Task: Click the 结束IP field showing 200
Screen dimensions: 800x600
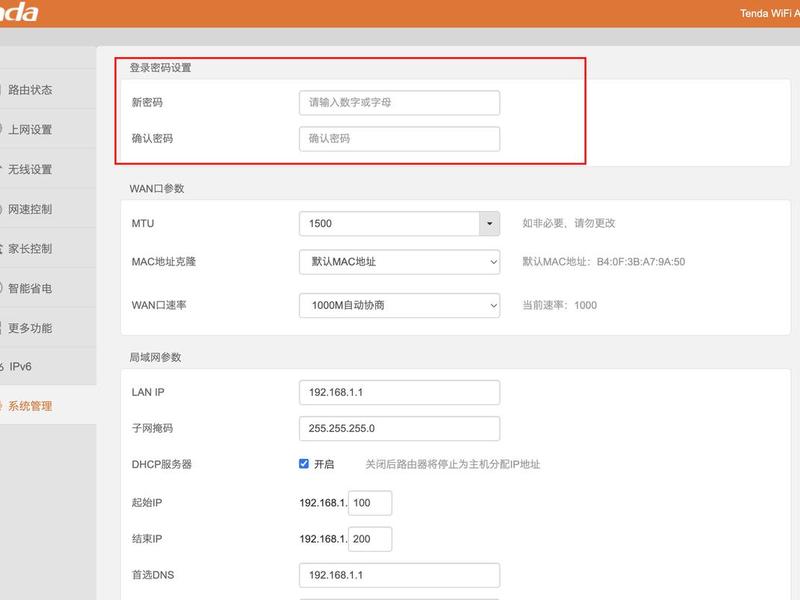Action: click(370, 539)
